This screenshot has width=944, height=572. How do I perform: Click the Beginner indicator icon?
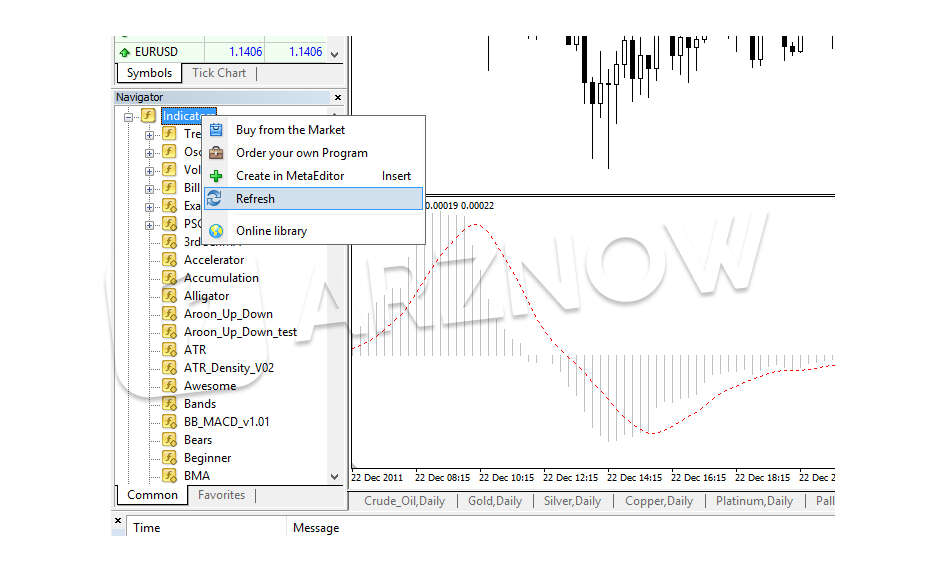[170, 458]
